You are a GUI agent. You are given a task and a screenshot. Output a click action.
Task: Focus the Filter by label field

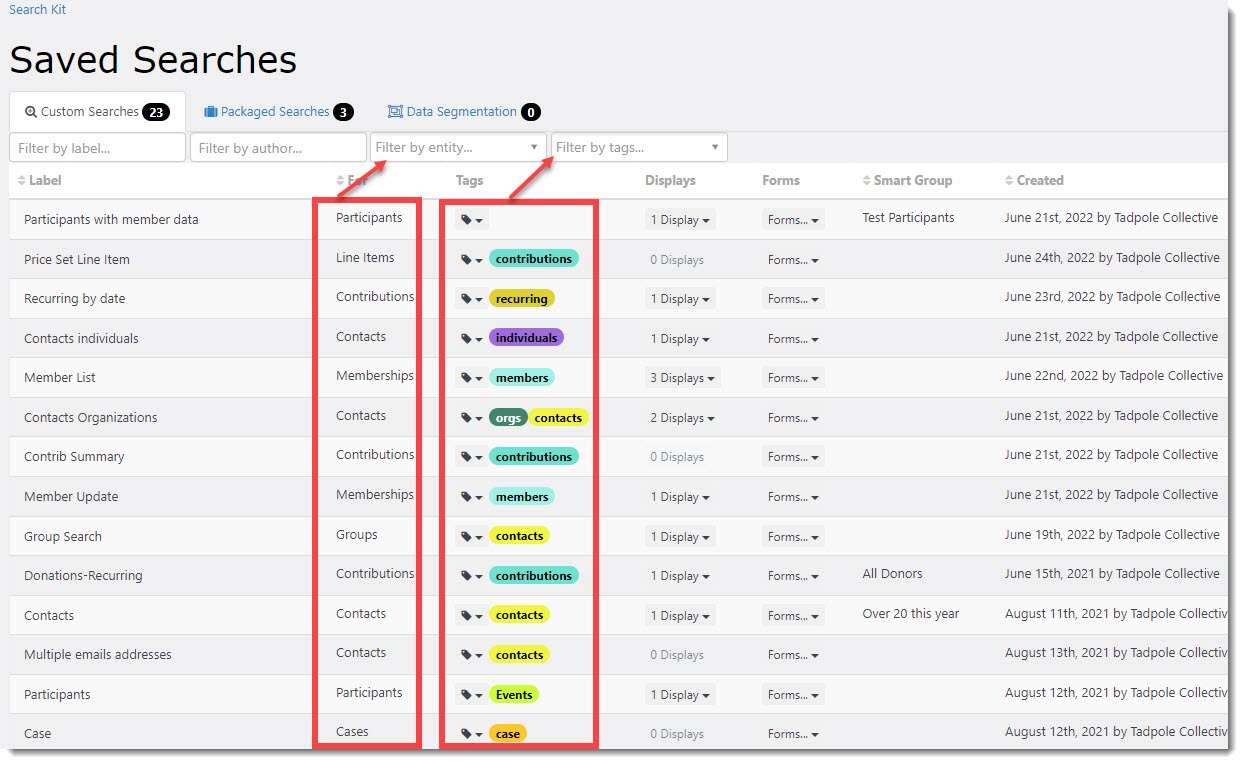tap(97, 147)
